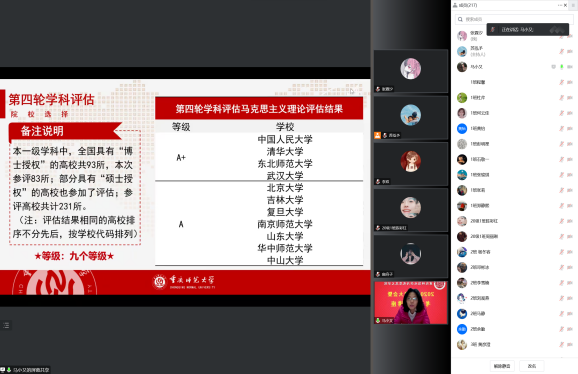Click the camera icon in 马小又's row
This screenshot has height=374, width=578.
click(x=570, y=67)
